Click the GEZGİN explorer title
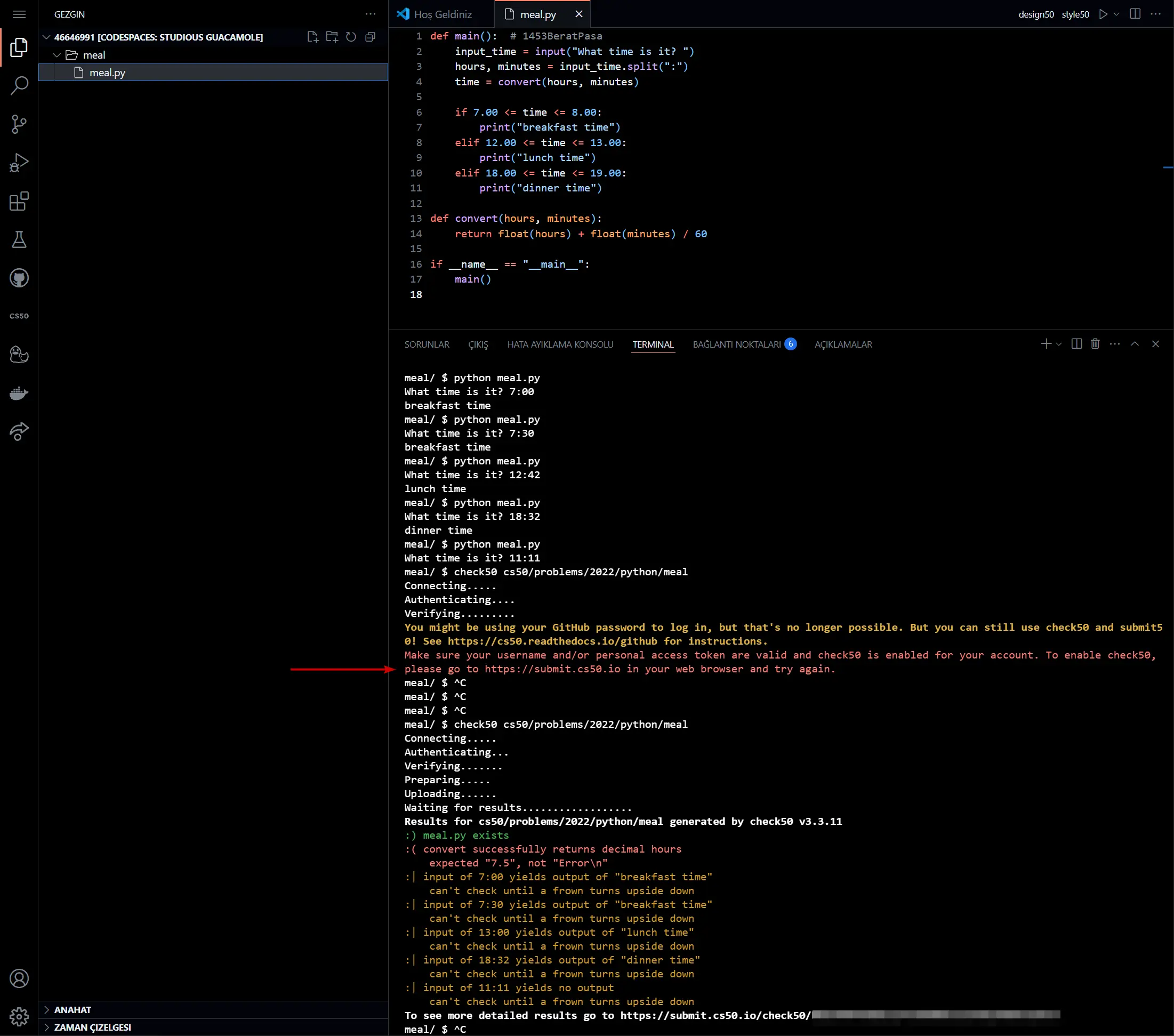 [69, 14]
